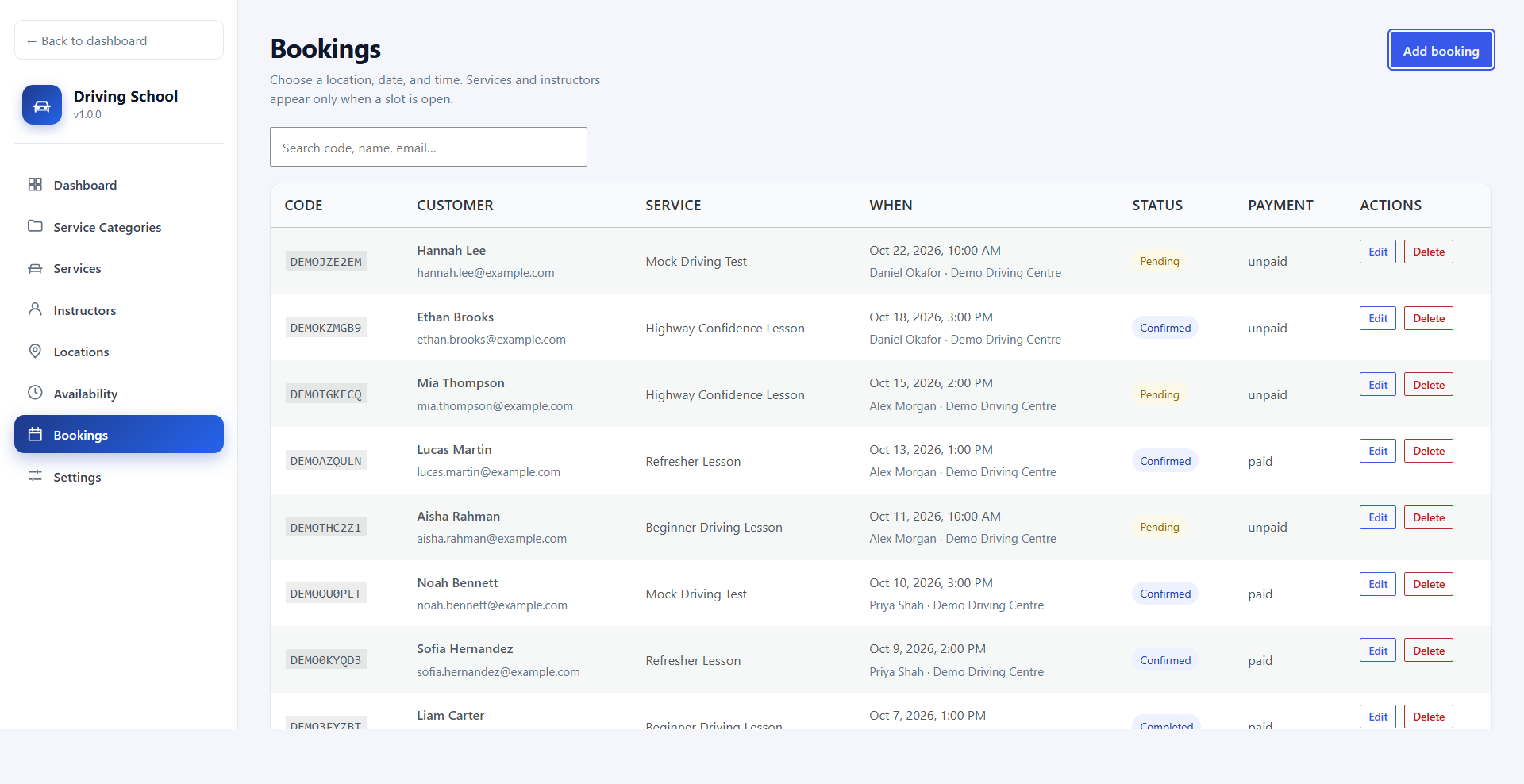
Task: Click the WHEN column header
Action: click(891, 206)
